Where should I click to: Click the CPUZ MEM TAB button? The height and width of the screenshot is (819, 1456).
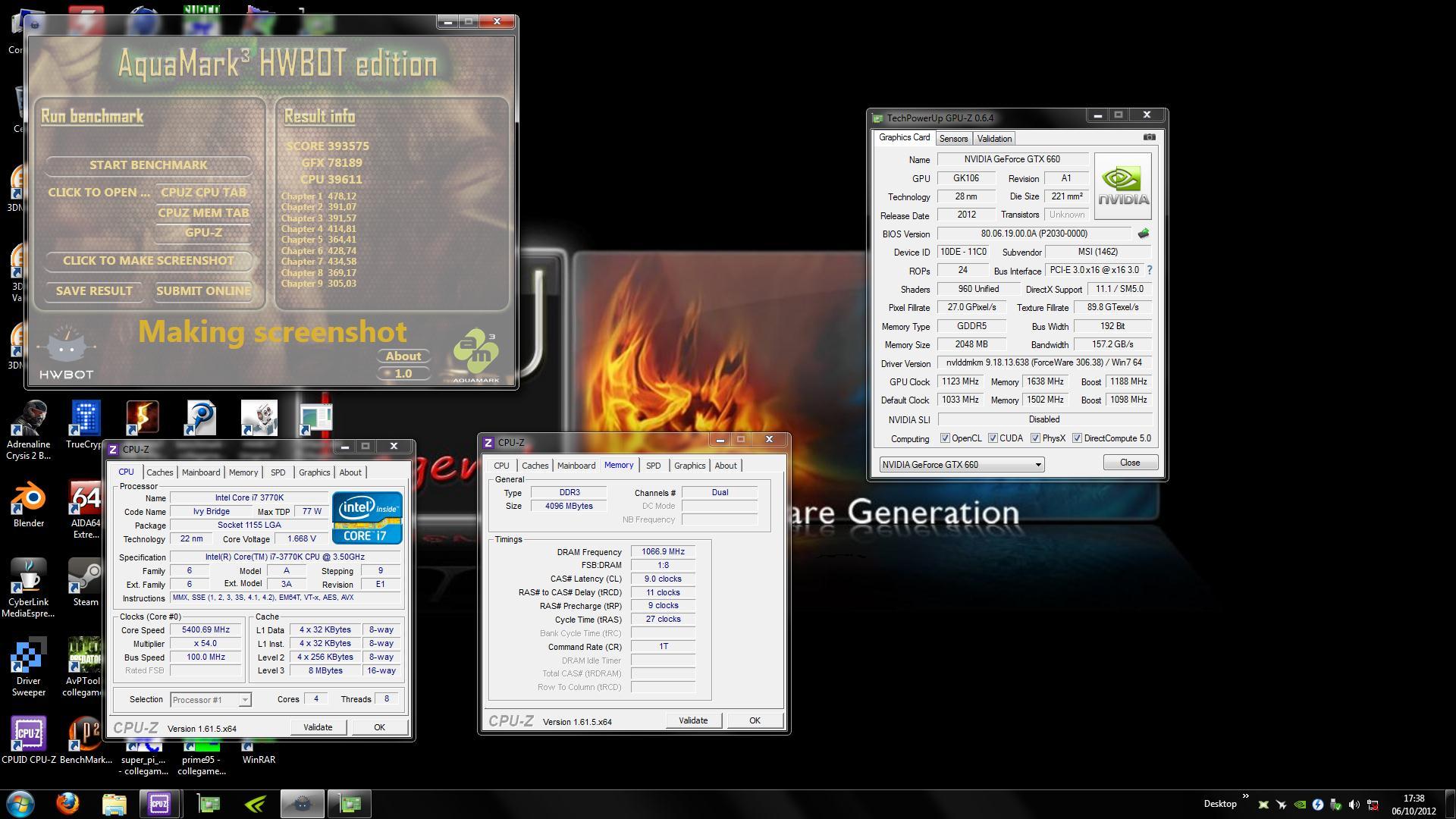(203, 213)
